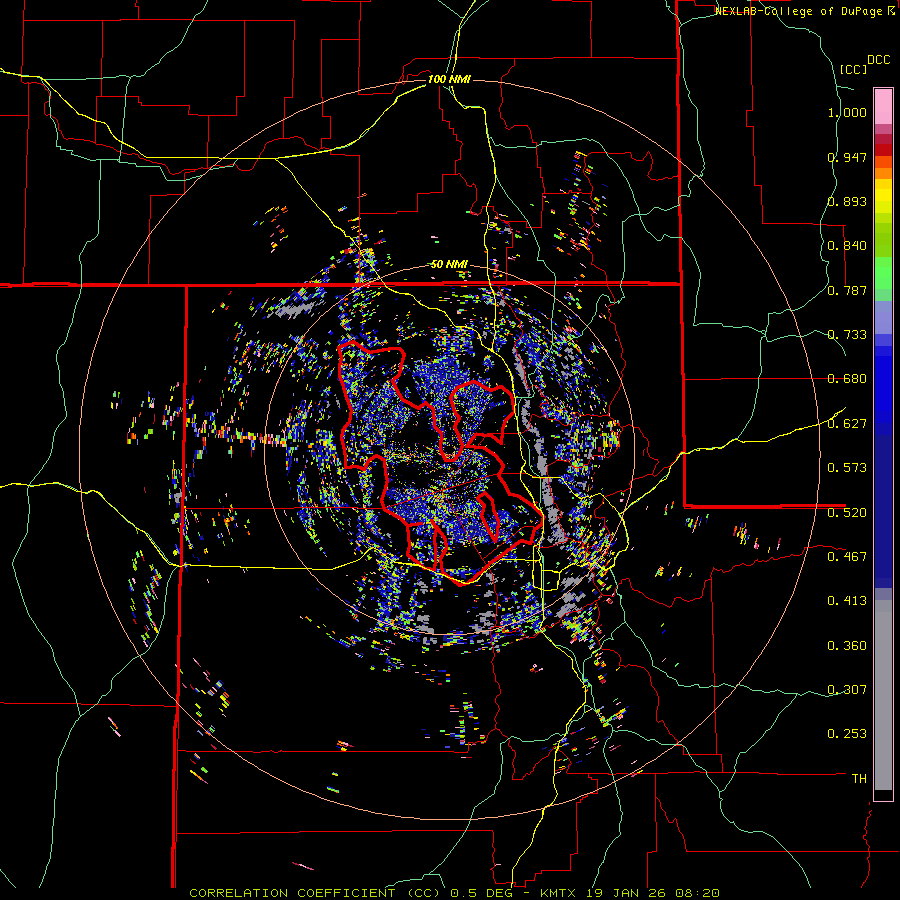Select the 0.413 scale value
Screen dimensions: 900x900
click(847, 601)
